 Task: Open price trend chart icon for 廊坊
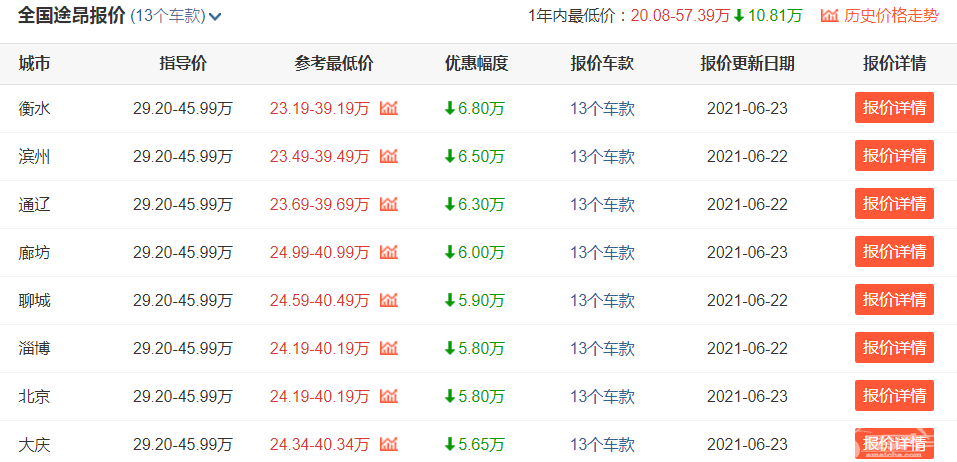pyautogui.click(x=388, y=253)
